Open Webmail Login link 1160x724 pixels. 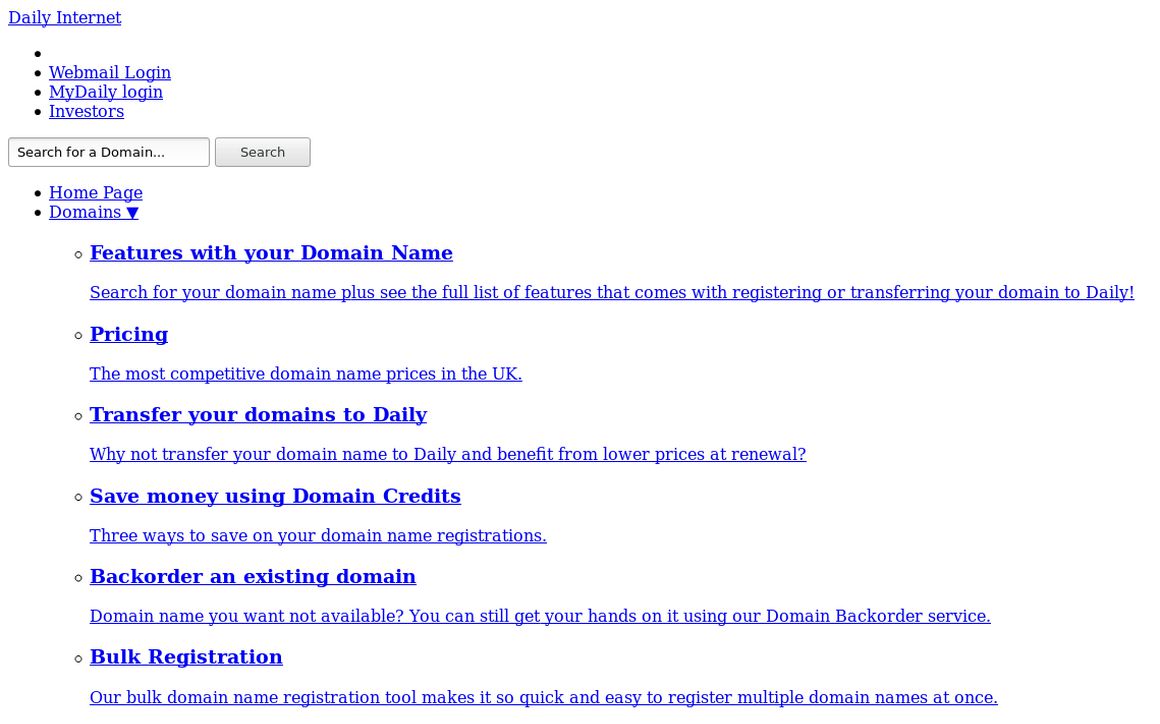109,72
